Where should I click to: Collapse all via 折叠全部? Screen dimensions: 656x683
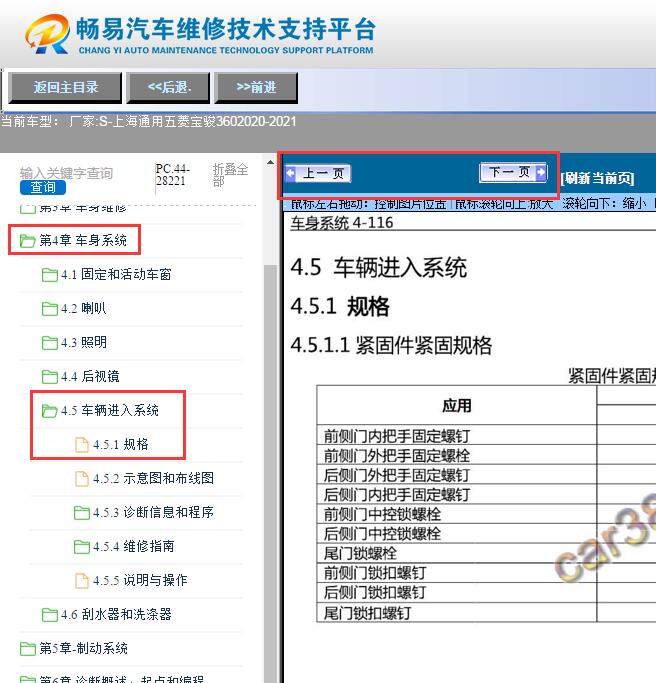click(x=230, y=175)
